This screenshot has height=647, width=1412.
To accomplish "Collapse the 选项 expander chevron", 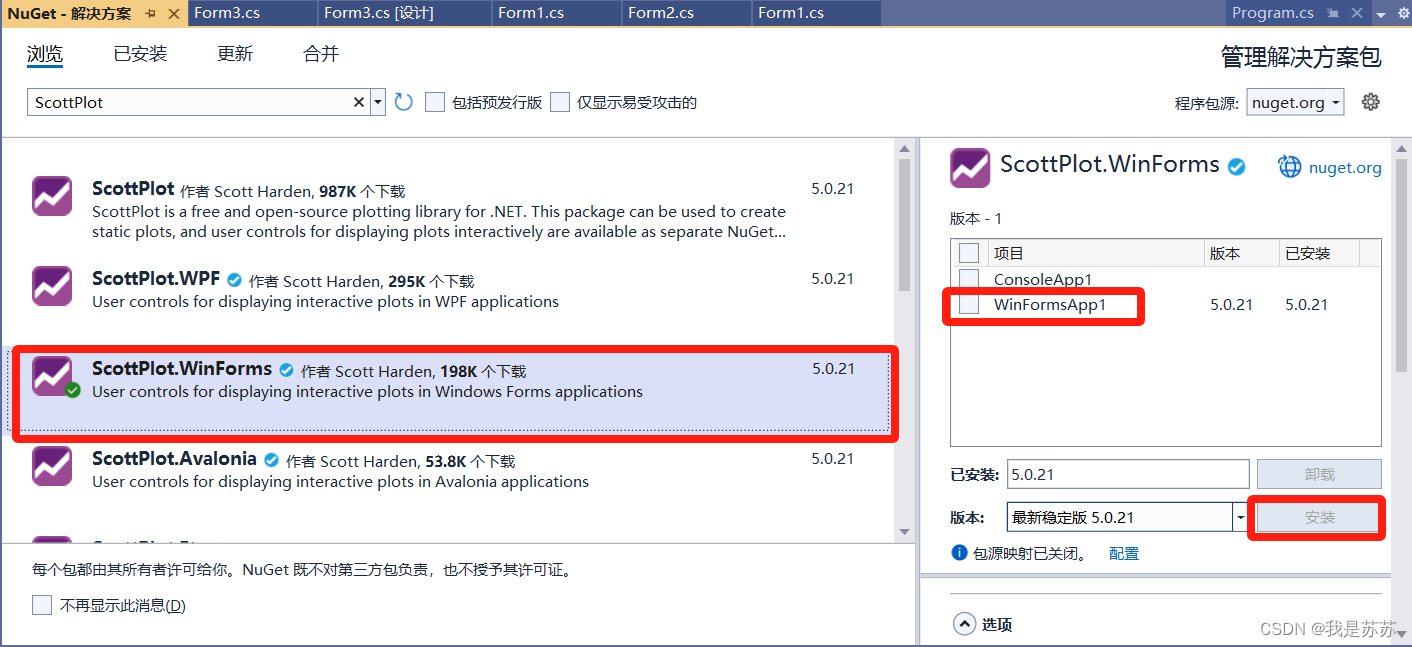I will point(964,624).
